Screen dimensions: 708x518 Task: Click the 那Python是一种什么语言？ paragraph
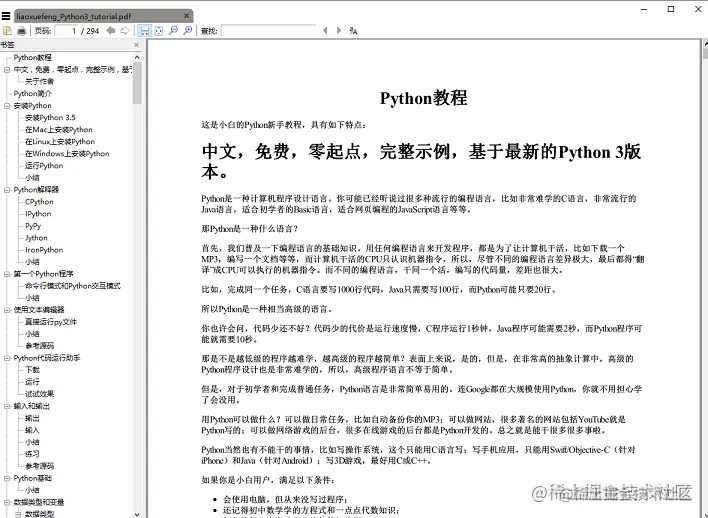250,229
